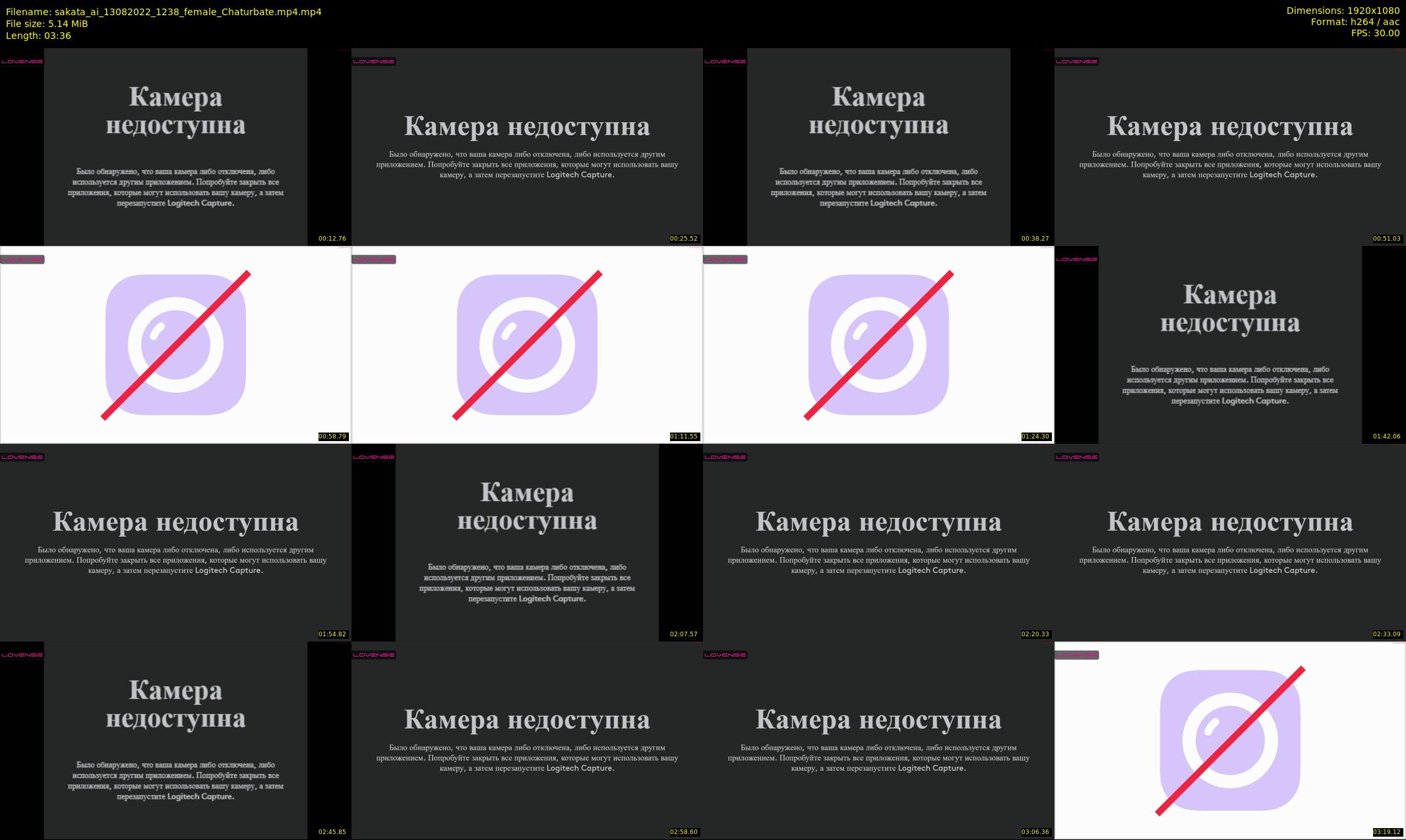
Task: Click the Length 03:36 info text
Action: click(x=38, y=36)
